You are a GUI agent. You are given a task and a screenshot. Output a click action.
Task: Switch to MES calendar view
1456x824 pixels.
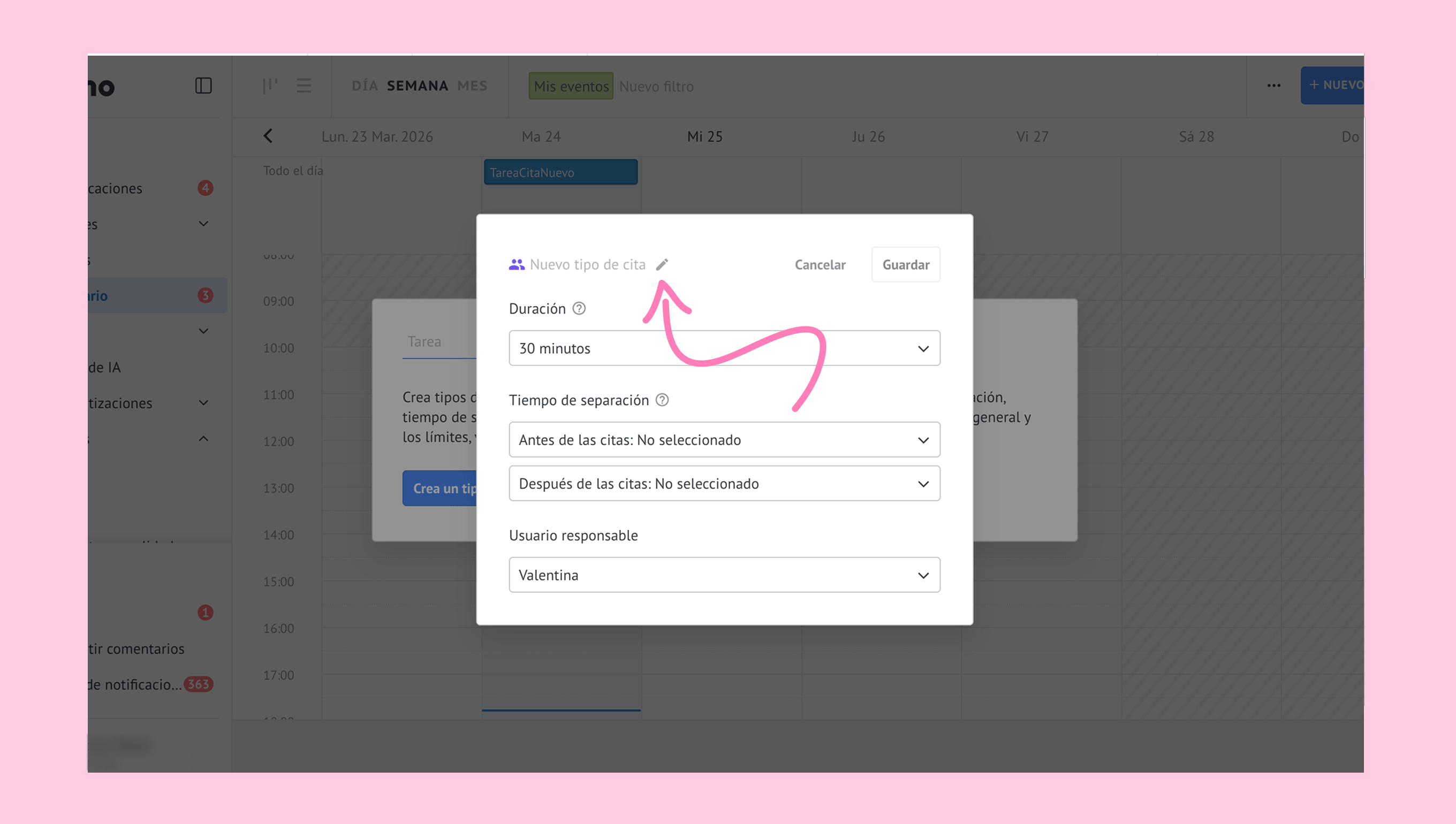click(x=472, y=86)
